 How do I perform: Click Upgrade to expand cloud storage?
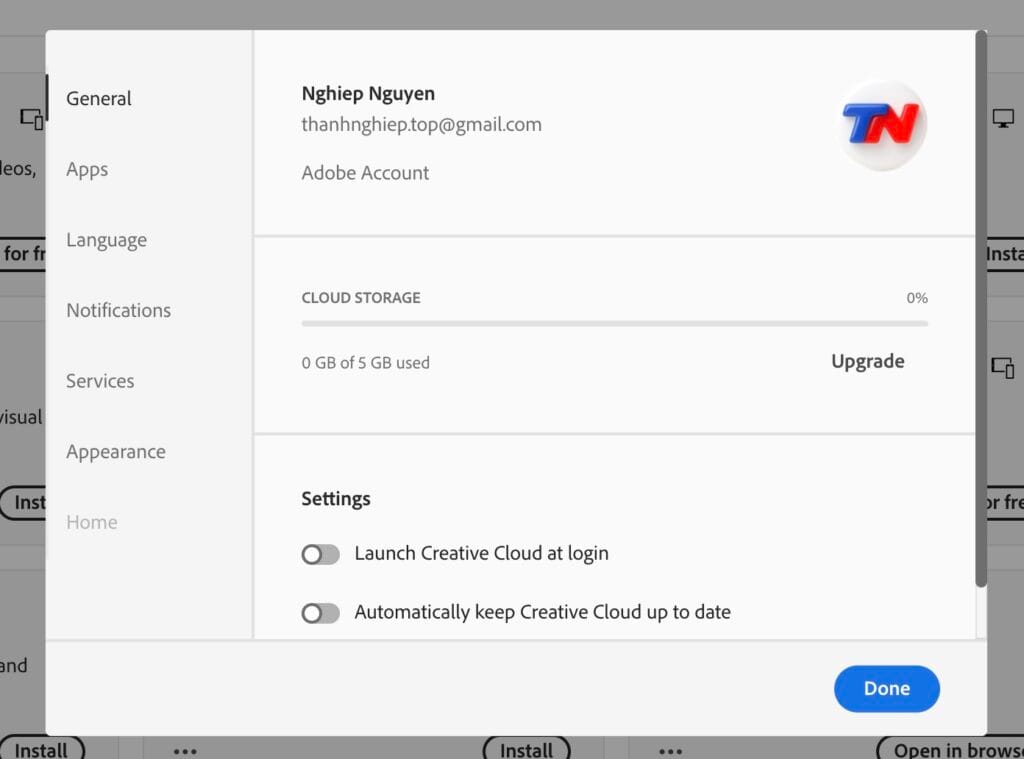click(x=867, y=361)
